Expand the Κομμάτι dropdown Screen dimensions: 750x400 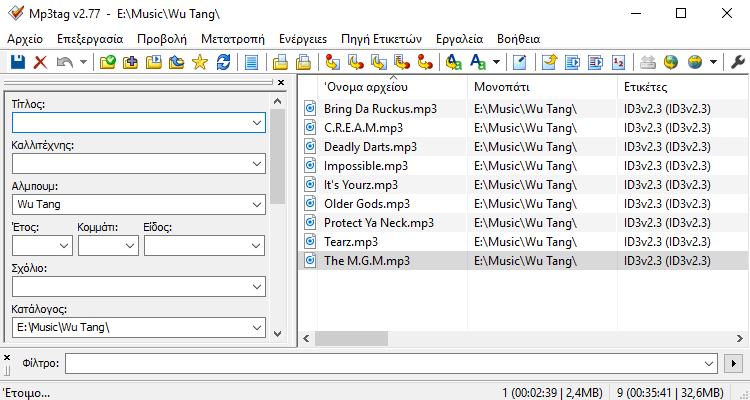pyautogui.click(x=130, y=245)
